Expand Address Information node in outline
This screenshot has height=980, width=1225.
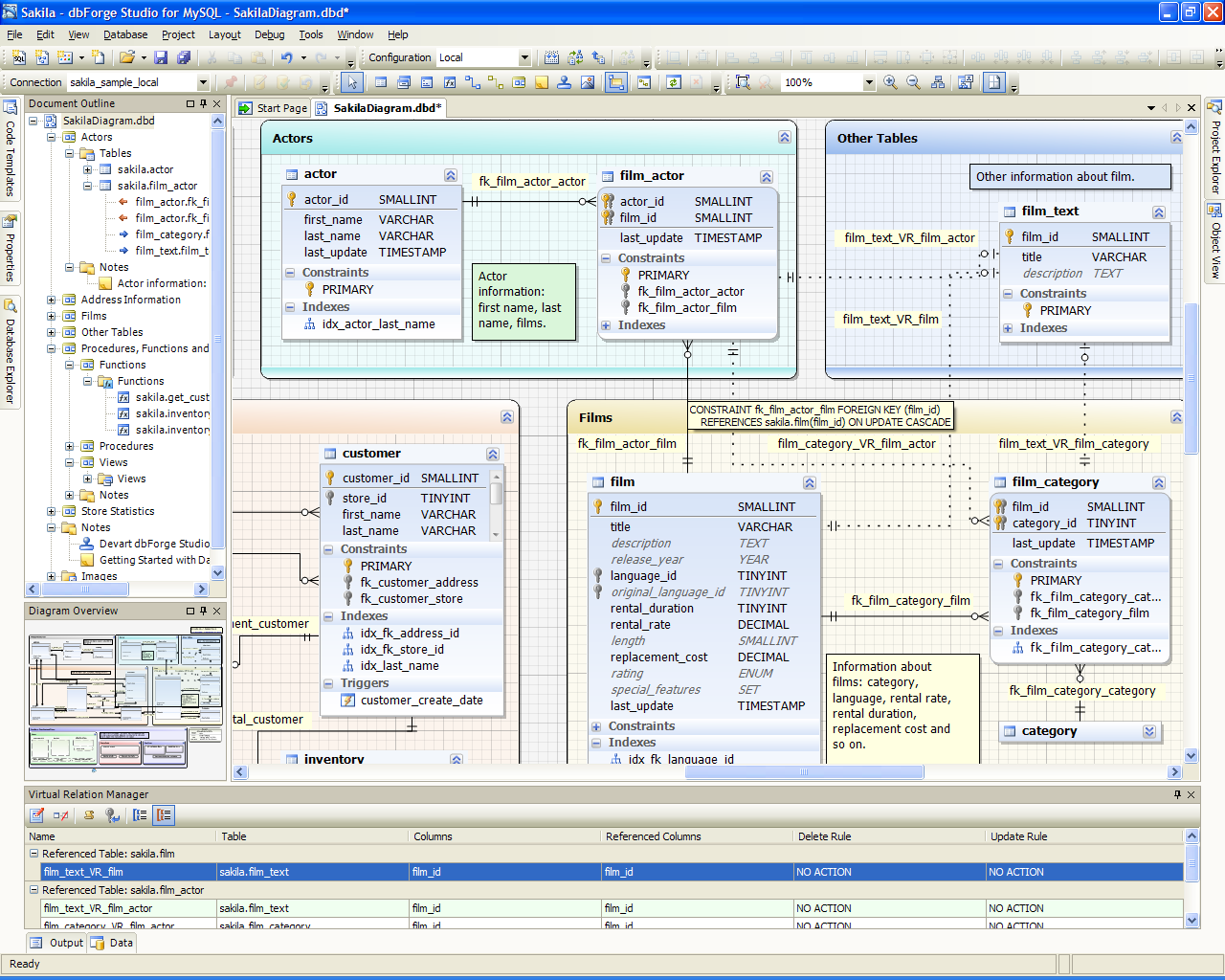click(x=52, y=300)
